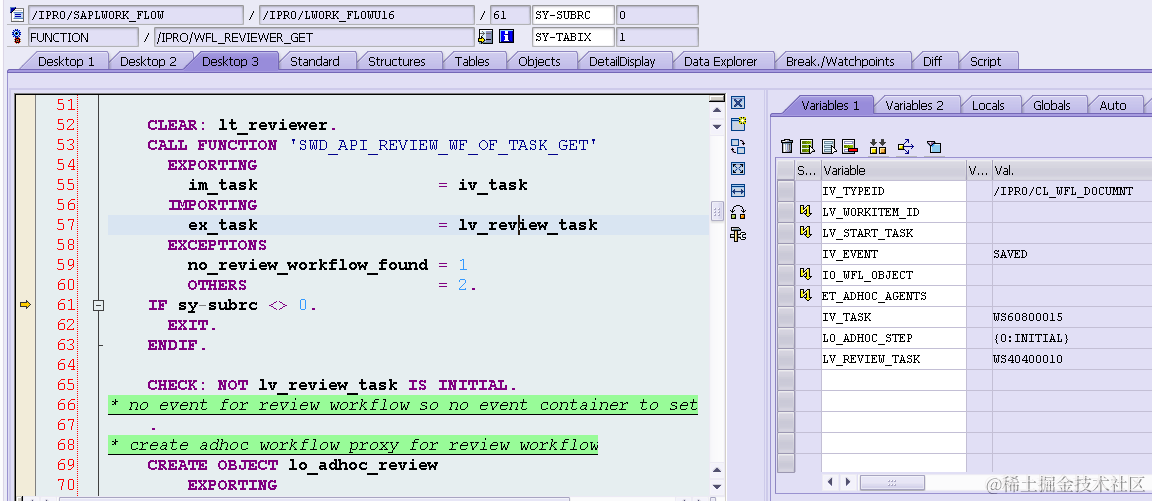1152x501 pixels.
Task: Click the SY-TABIX field in header
Action: tap(572, 37)
